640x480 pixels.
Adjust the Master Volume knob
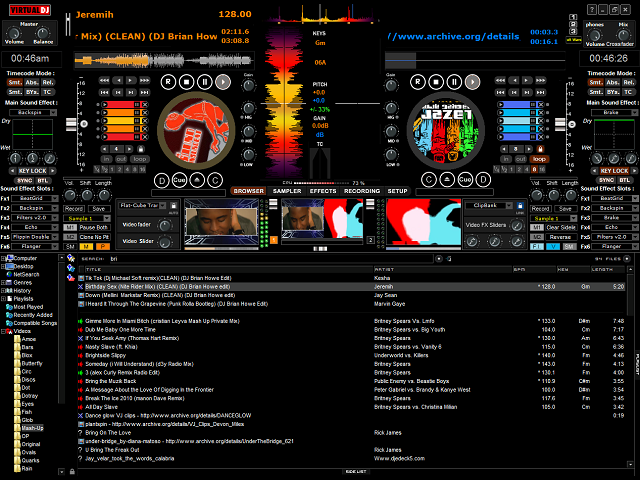(14, 33)
